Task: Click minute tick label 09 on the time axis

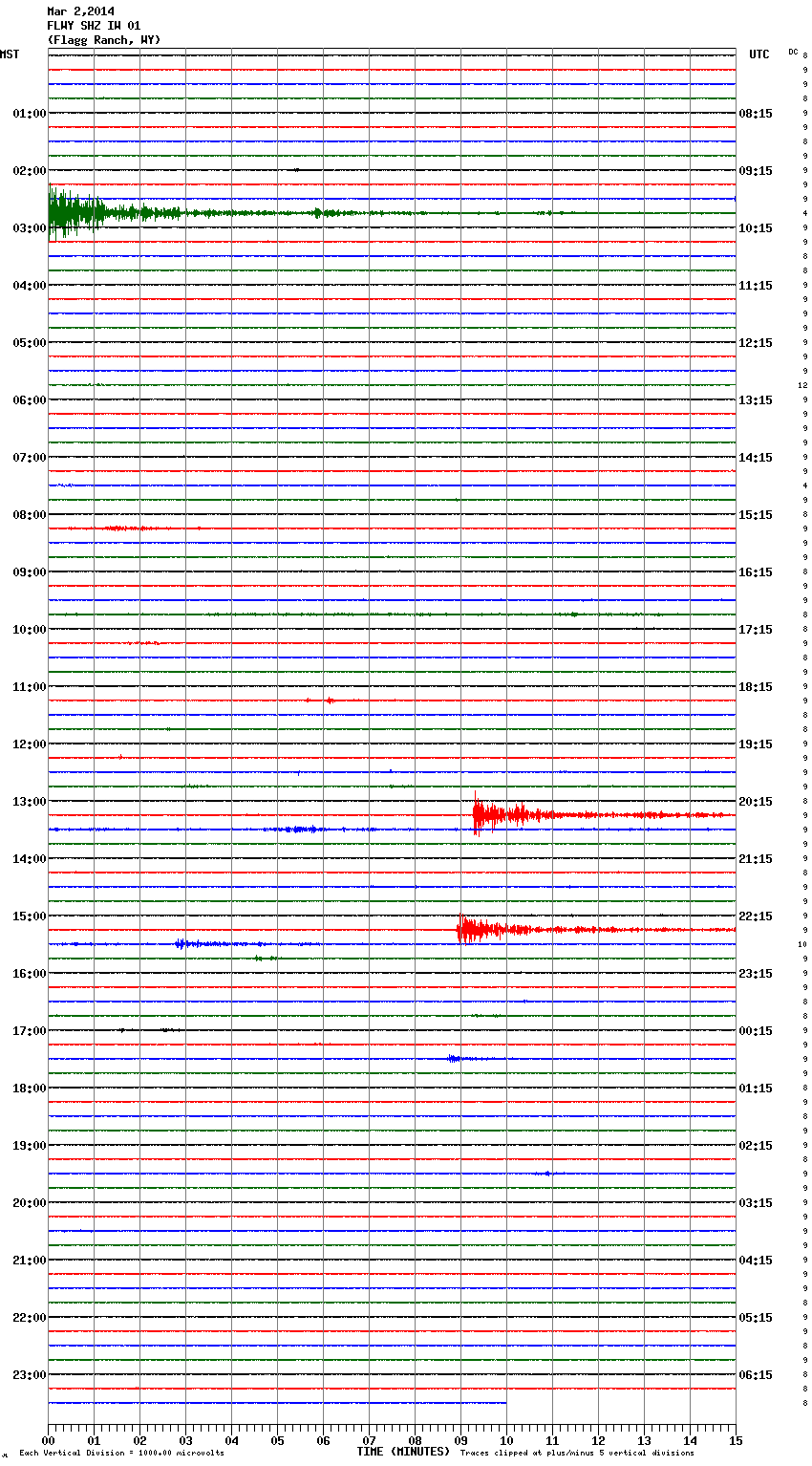Action: pos(460,1440)
